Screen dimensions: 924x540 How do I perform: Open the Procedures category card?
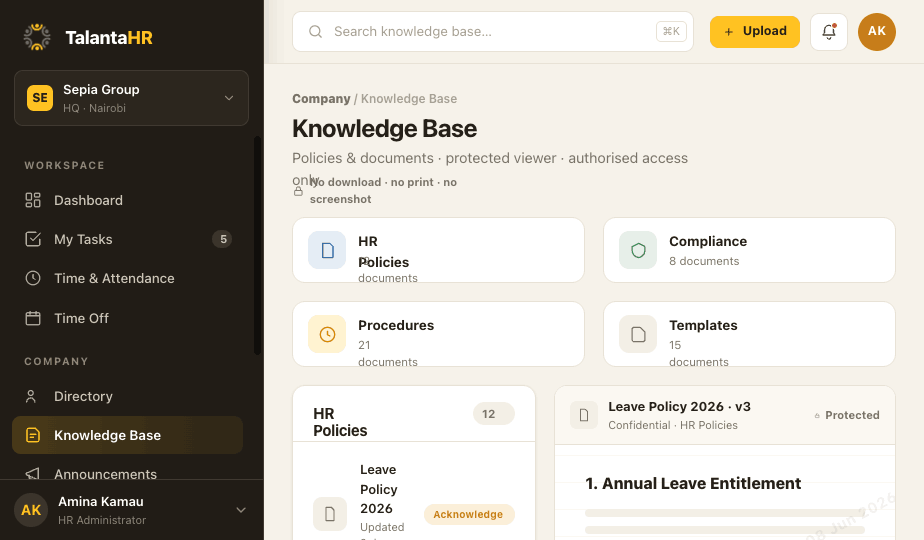pos(438,334)
